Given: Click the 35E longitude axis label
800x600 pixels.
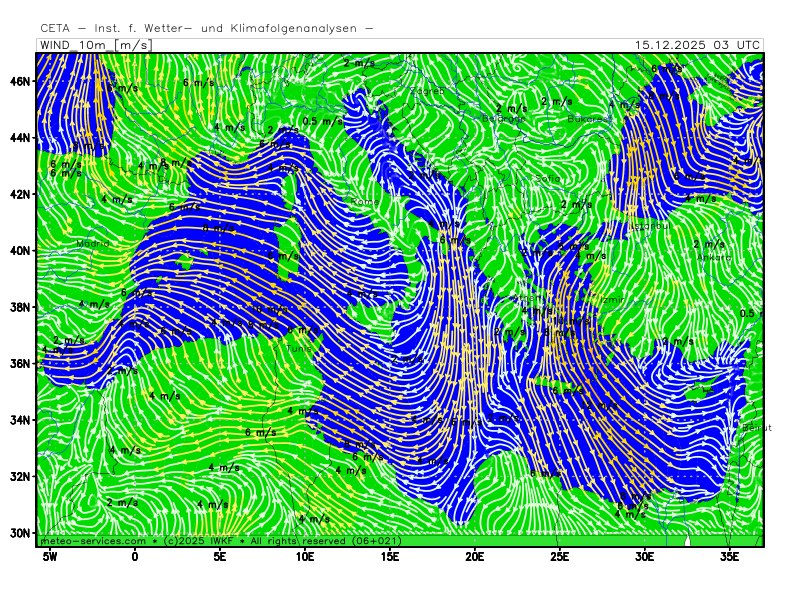Looking at the screenshot, I should (729, 555).
